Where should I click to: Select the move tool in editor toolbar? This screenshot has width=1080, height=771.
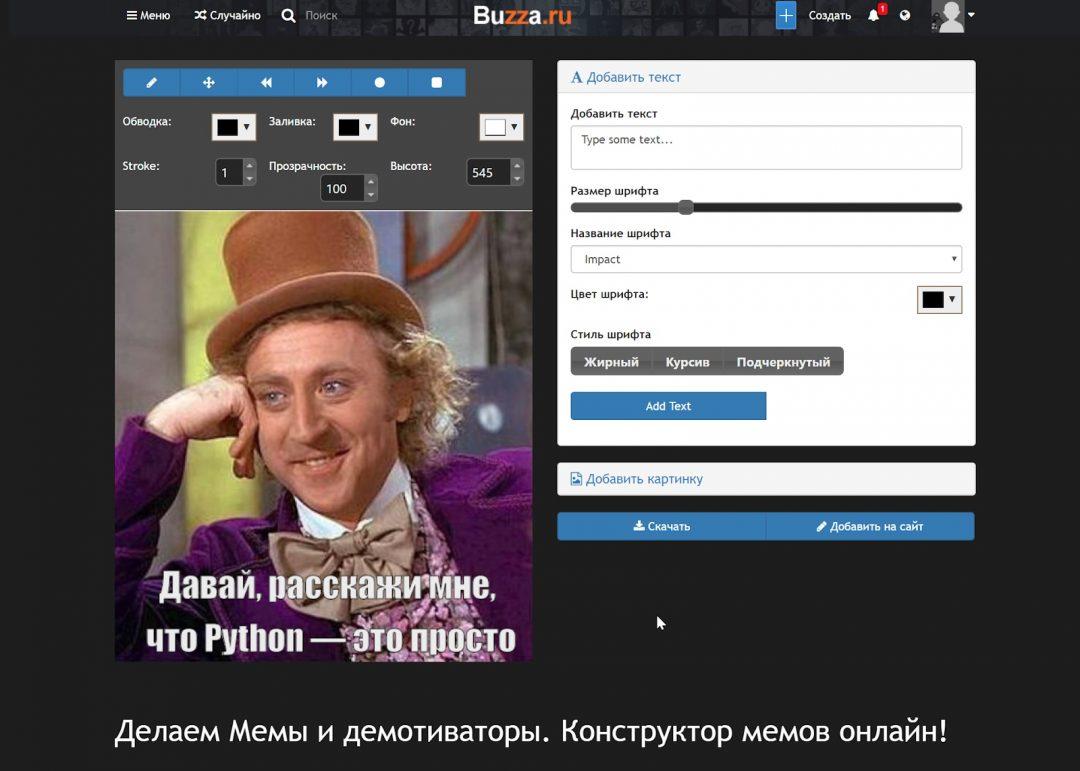[x=208, y=82]
